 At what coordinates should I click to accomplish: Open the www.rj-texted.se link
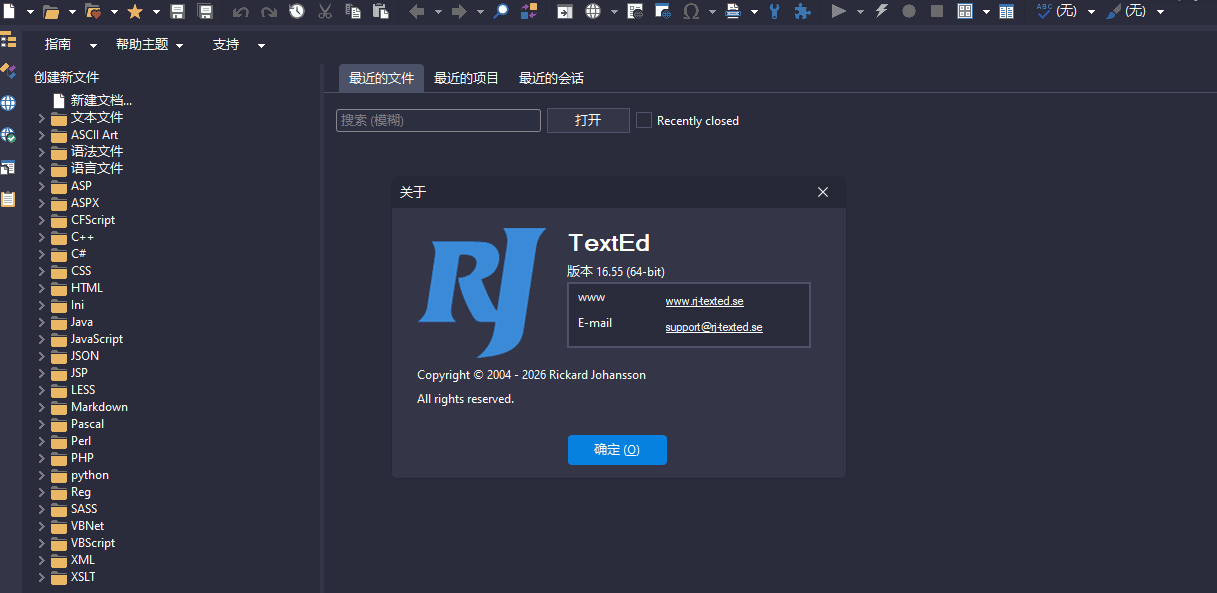(x=704, y=301)
